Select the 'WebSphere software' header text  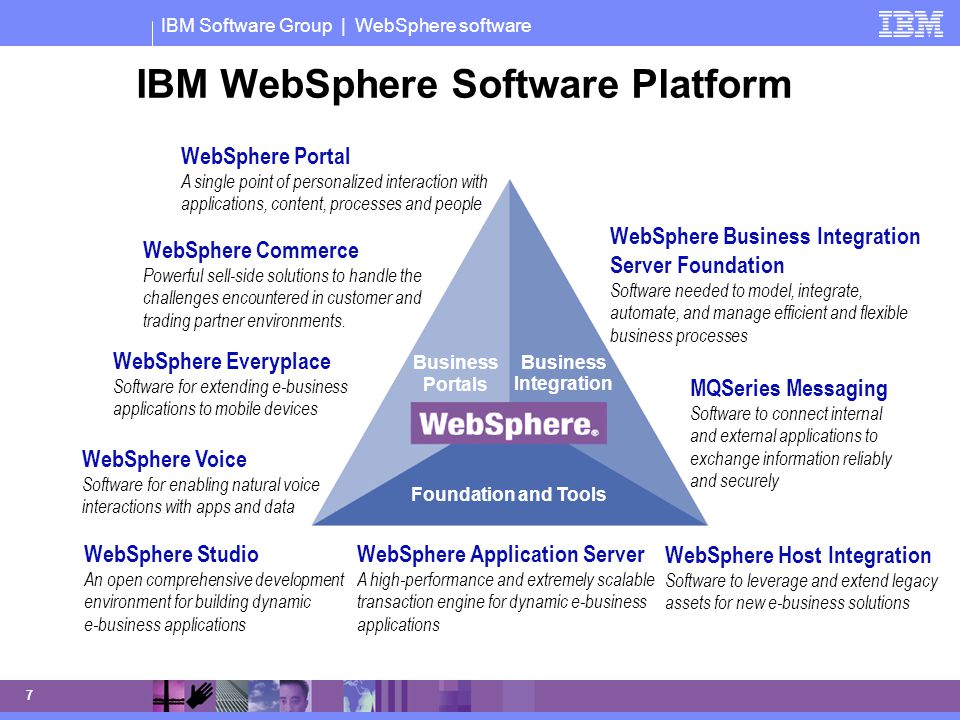coord(443,26)
